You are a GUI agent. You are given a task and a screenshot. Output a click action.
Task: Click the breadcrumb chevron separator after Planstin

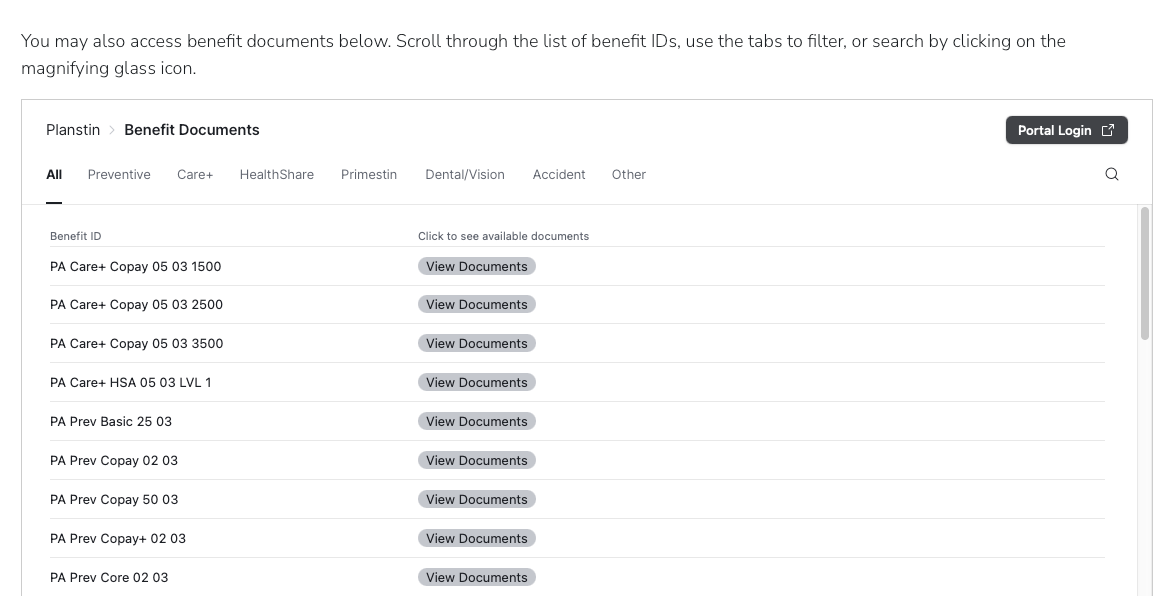point(112,130)
